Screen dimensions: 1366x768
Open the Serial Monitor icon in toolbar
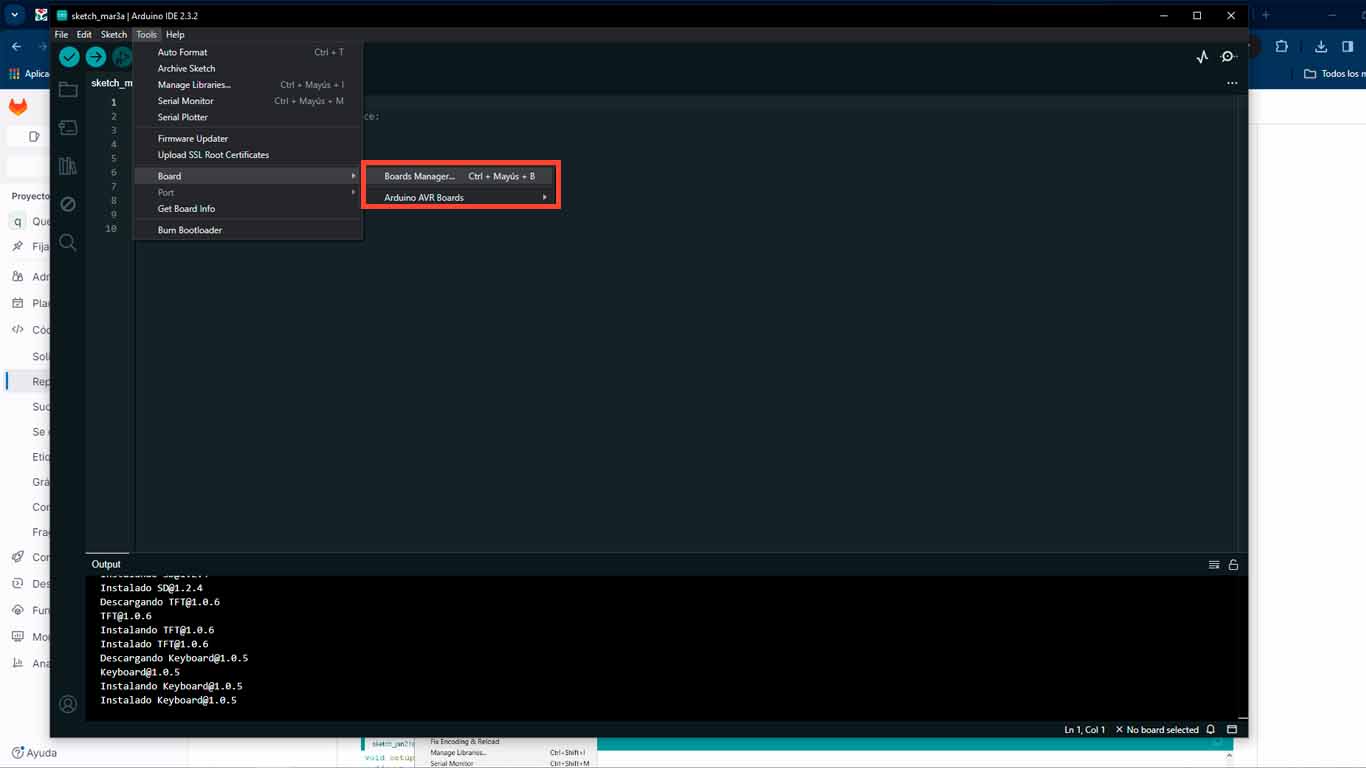point(1229,57)
